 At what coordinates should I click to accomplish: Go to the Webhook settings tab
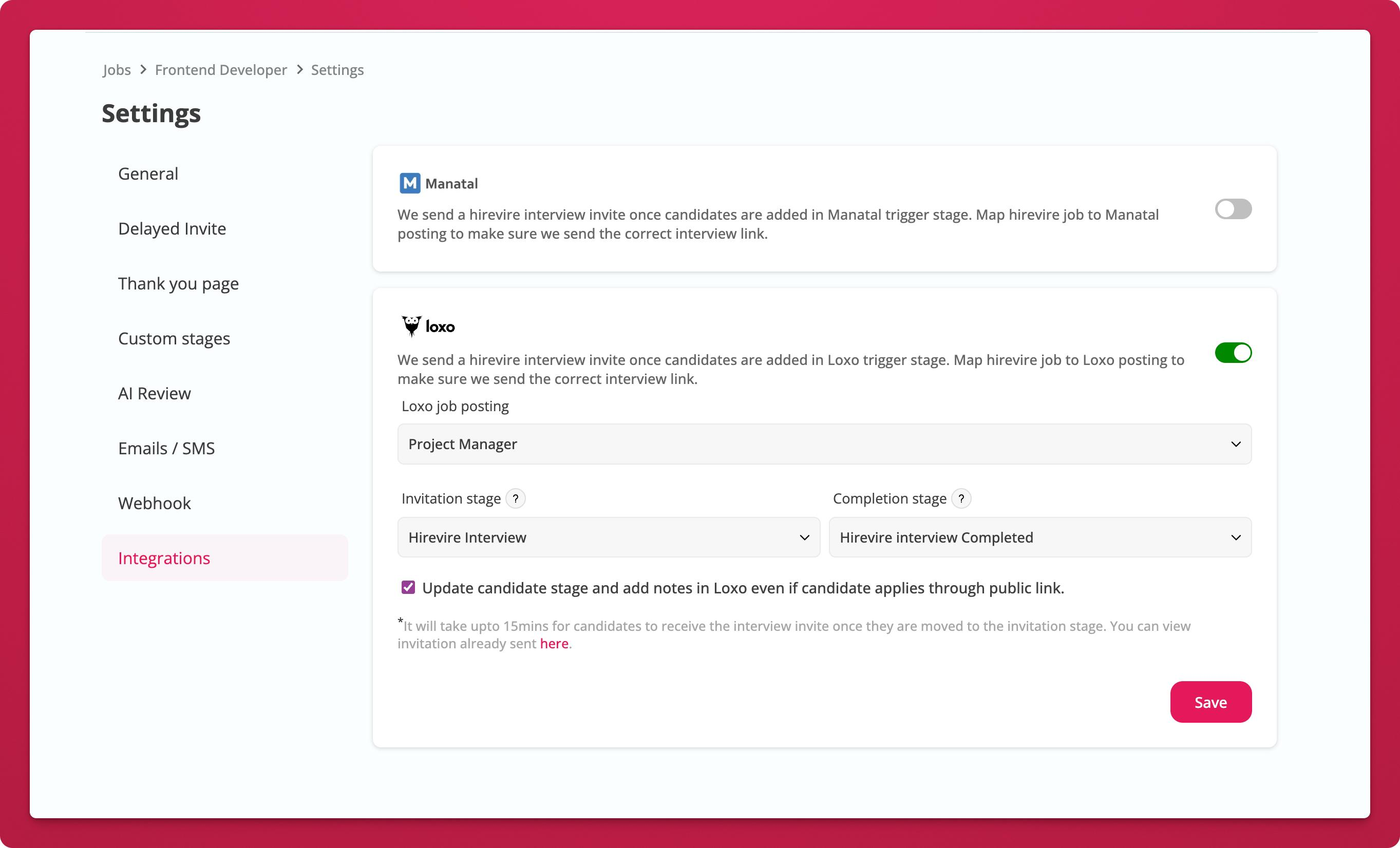pos(154,503)
